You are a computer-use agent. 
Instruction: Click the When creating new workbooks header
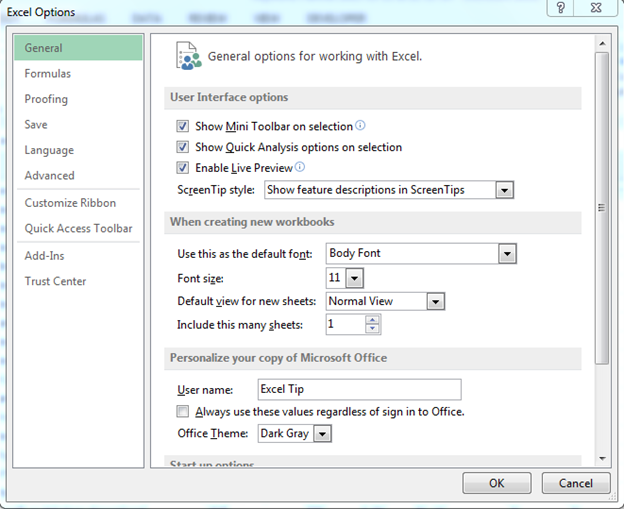372,222
